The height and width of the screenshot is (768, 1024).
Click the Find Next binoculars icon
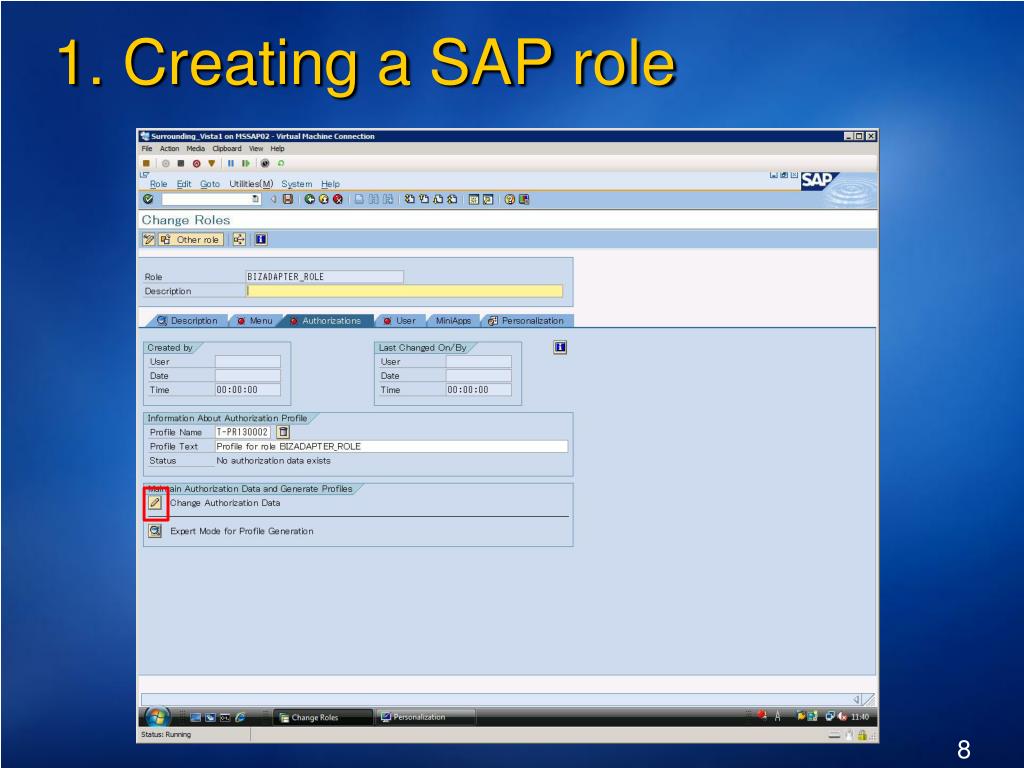point(388,199)
